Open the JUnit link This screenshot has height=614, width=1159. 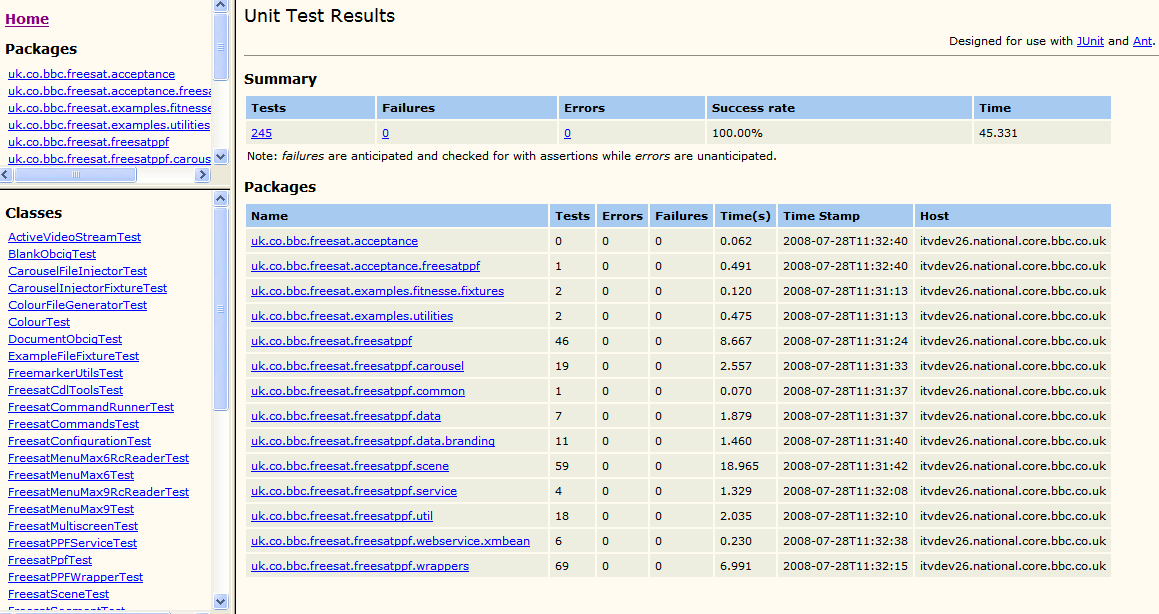click(1090, 41)
